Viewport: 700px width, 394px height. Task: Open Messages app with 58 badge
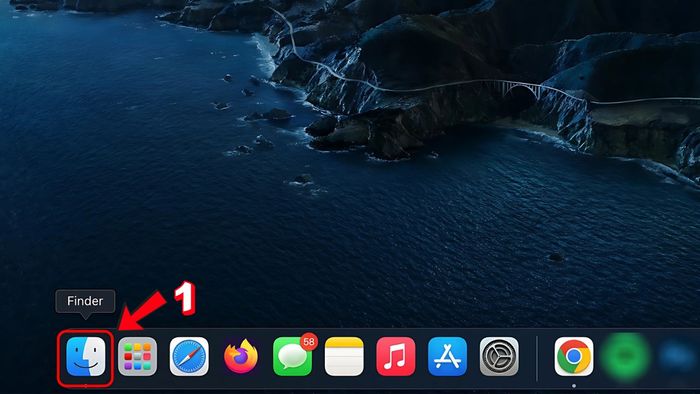point(293,357)
